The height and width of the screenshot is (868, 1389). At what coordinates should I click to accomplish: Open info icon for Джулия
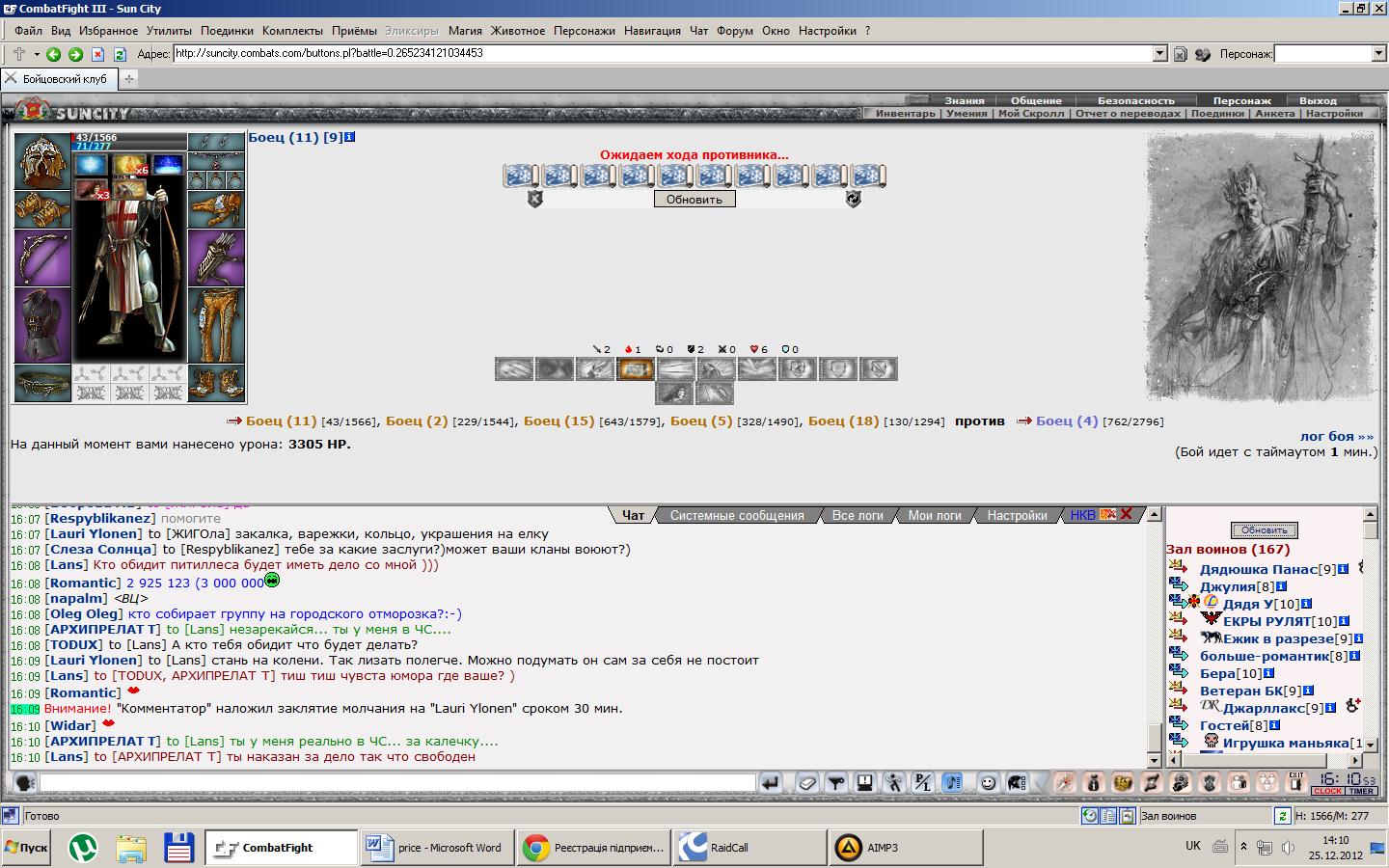[1281, 586]
